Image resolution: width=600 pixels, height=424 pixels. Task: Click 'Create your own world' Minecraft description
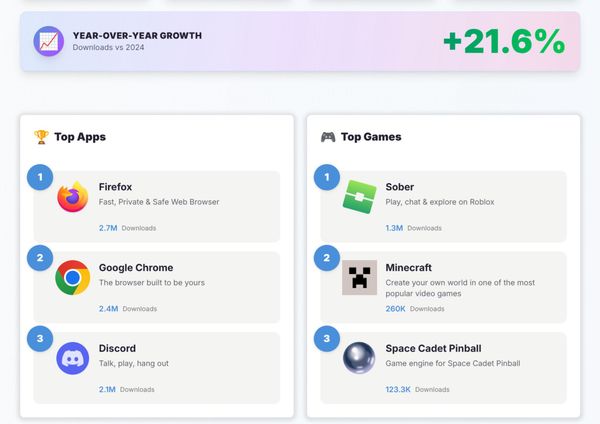(x=460, y=288)
